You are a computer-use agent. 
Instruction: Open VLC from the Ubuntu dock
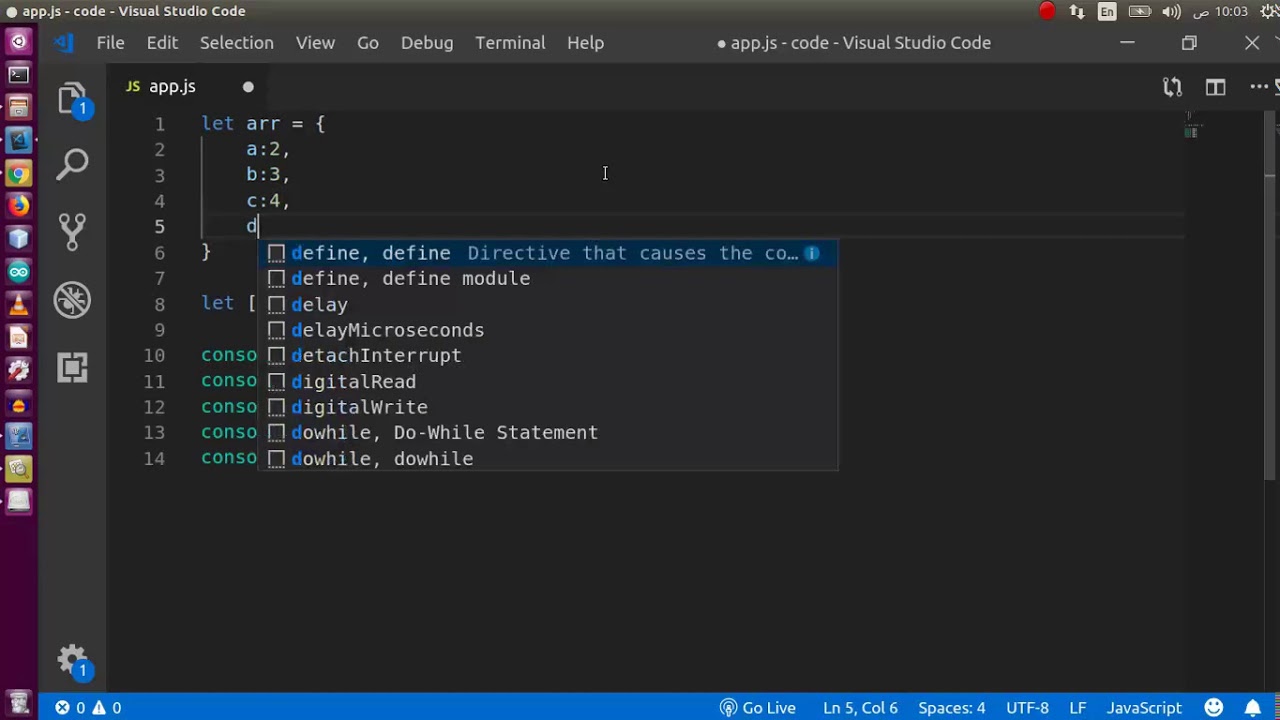click(x=18, y=304)
